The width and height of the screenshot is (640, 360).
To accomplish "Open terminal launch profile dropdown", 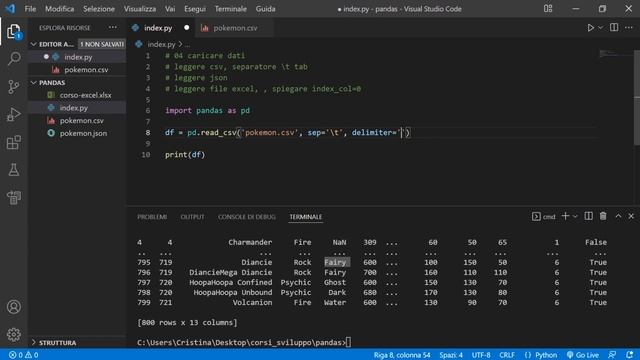I will click(x=575, y=216).
